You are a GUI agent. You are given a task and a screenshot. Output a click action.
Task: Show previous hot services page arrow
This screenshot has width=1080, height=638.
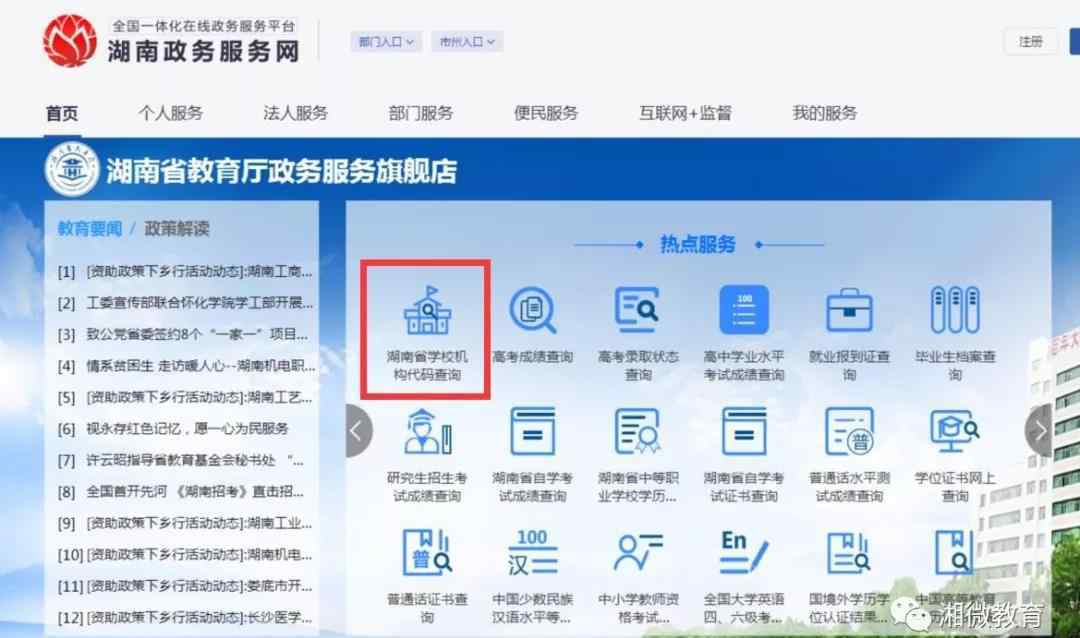coord(357,431)
